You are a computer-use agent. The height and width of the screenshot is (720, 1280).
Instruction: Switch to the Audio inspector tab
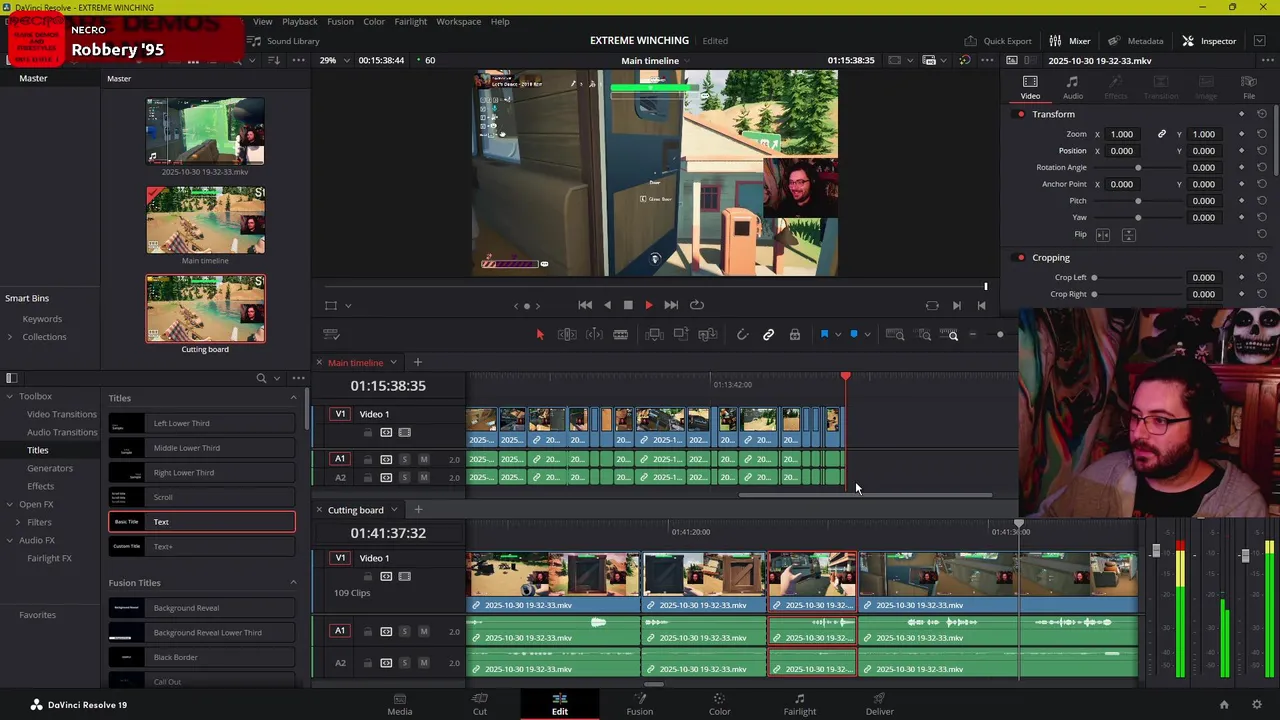[x=1072, y=87]
